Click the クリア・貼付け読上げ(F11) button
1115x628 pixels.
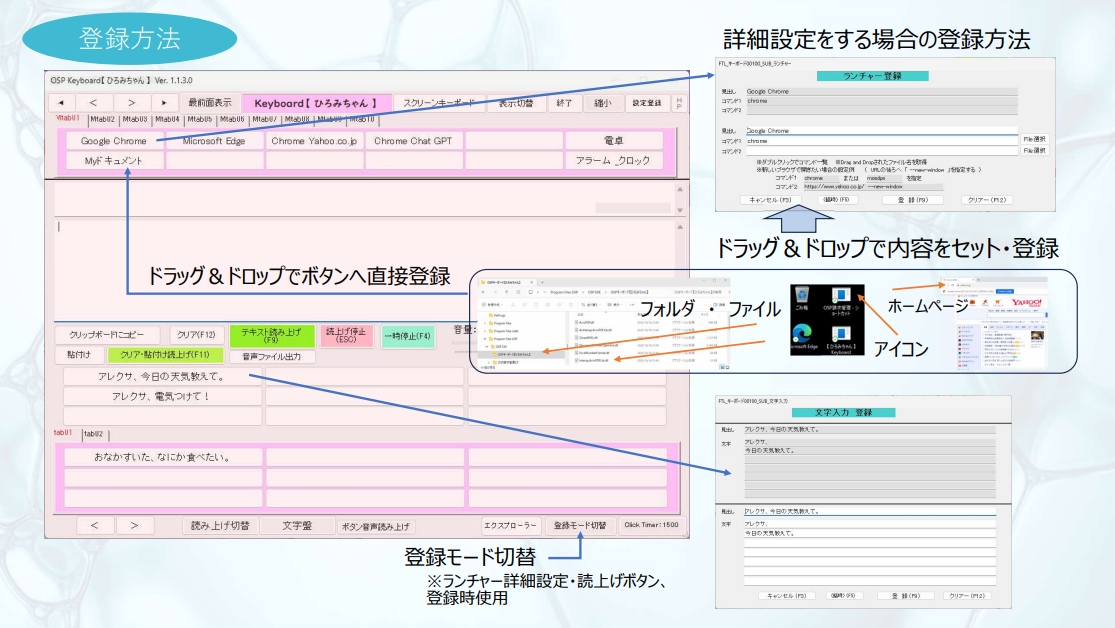[165, 354]
